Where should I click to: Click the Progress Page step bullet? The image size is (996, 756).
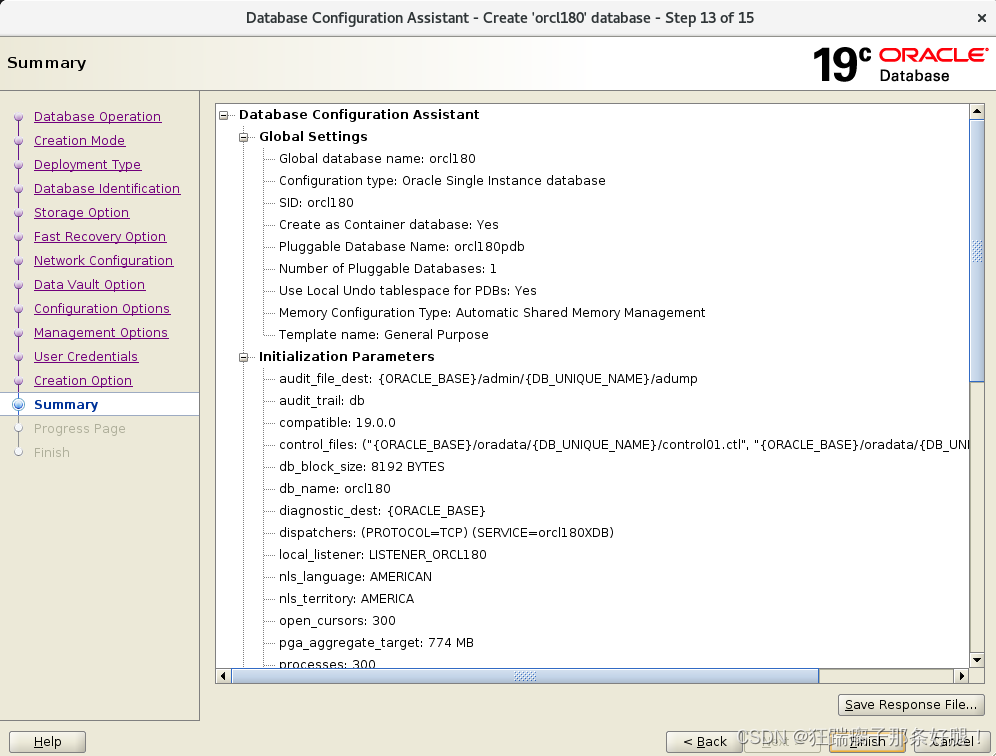pyautogui.click(x=20, y=428)
